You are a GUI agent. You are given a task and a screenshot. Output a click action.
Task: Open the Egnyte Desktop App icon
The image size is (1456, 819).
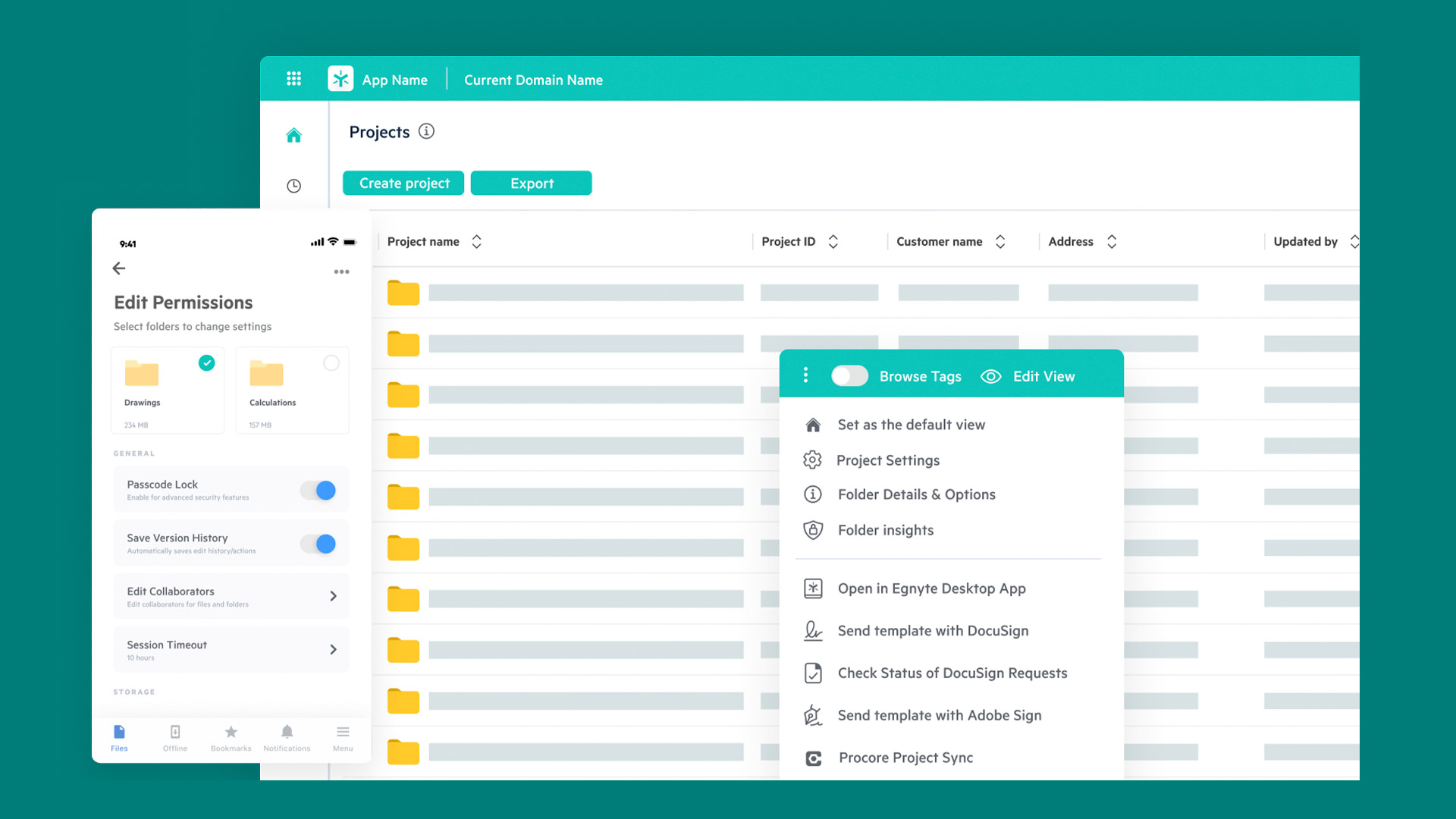[813, 588]
